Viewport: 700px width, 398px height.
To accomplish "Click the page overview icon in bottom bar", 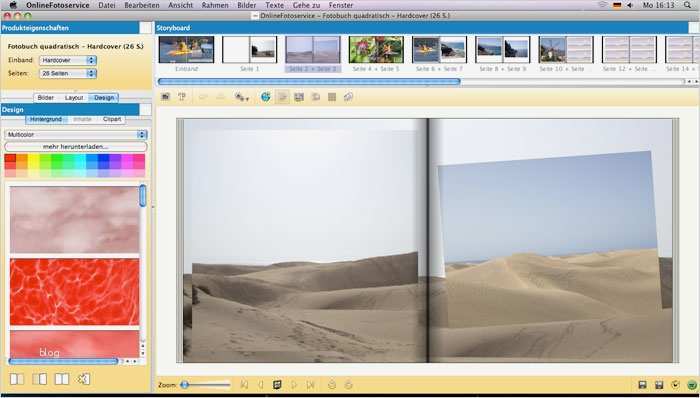I will pos(277,385).
